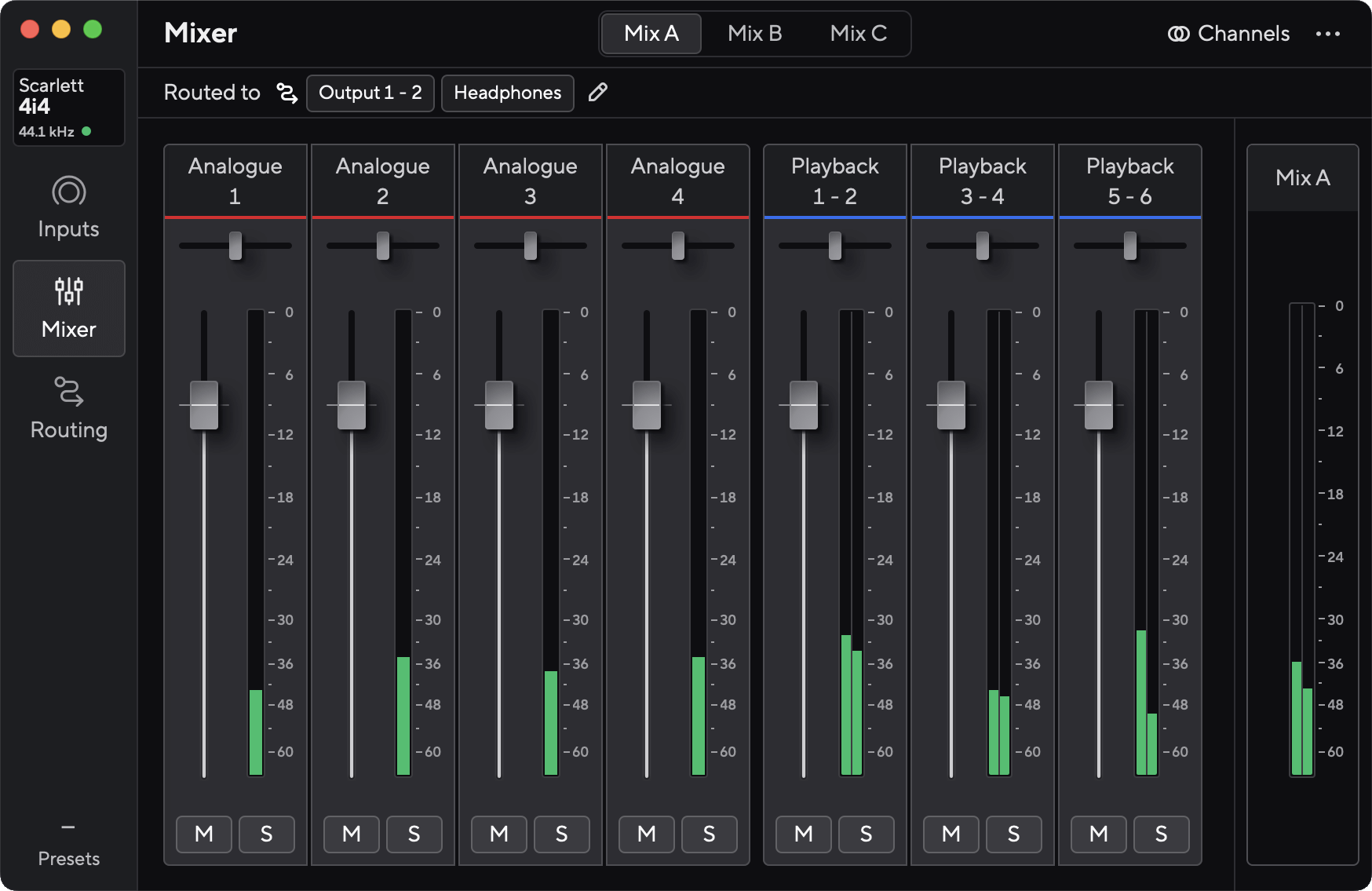Click the Playback 5 - 6 pan slider handle
The height and width of the screenshot is (891, 1372).
(1130, 246)
